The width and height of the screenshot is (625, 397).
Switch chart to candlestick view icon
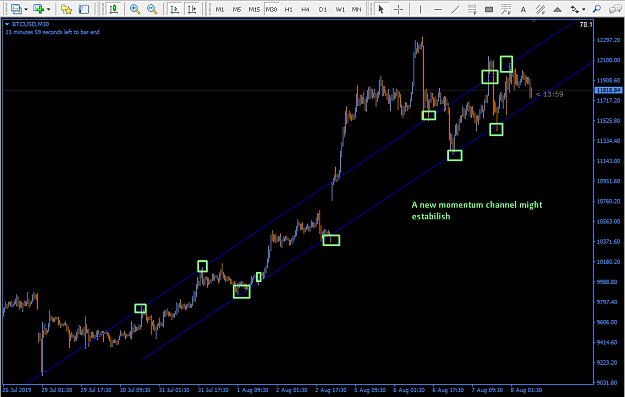(x=114, y=9)
